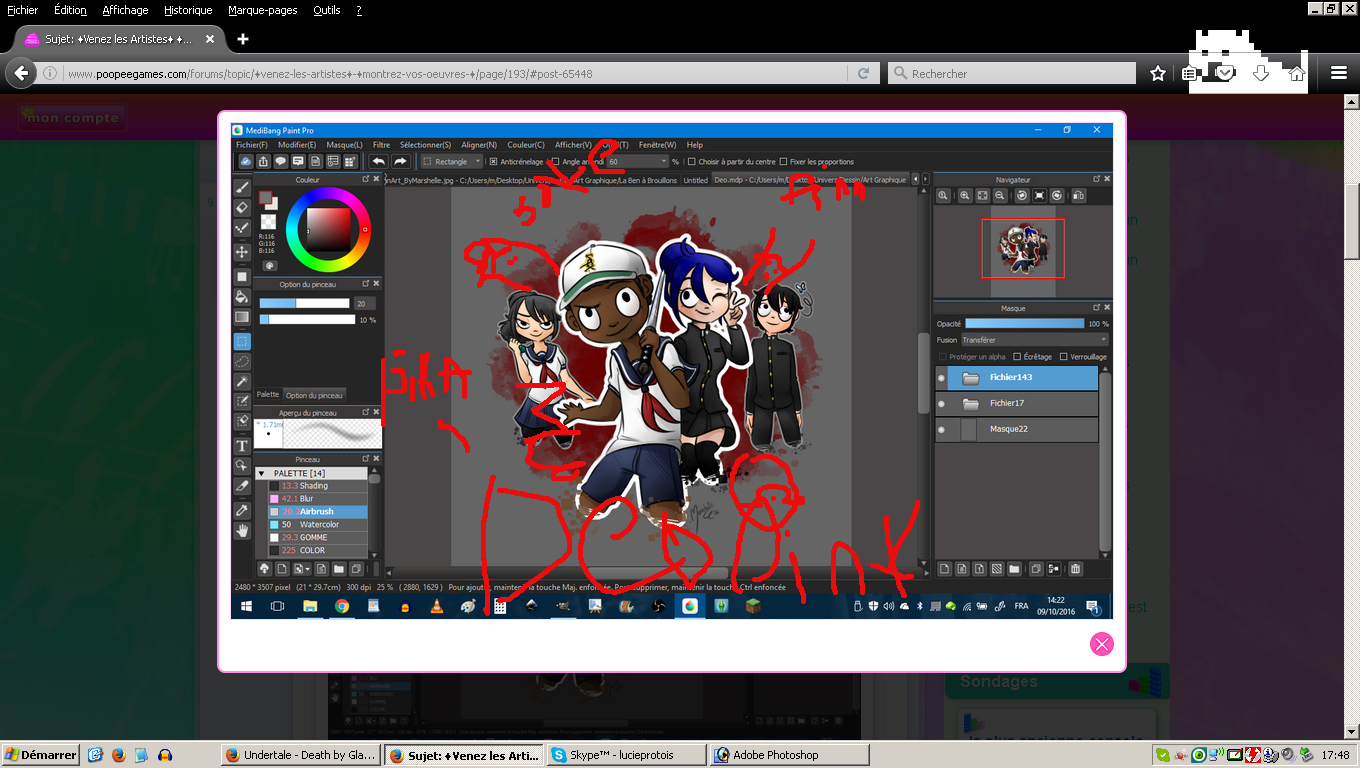This screenshot has height=768, width=1360.
Task: Go to Firefox home page icon
Action: click(1297, 74)
